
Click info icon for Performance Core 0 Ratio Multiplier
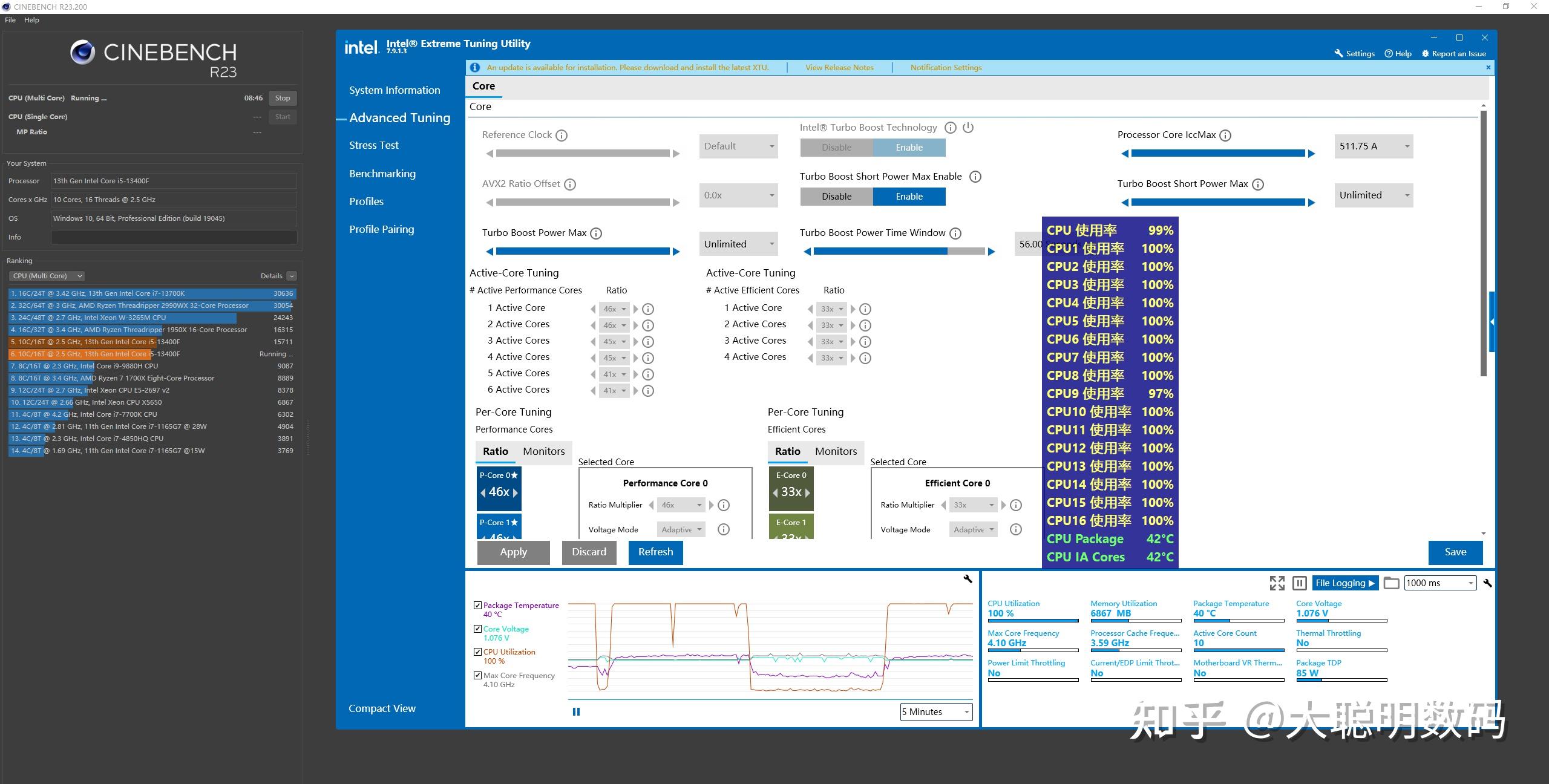[724, 505]
